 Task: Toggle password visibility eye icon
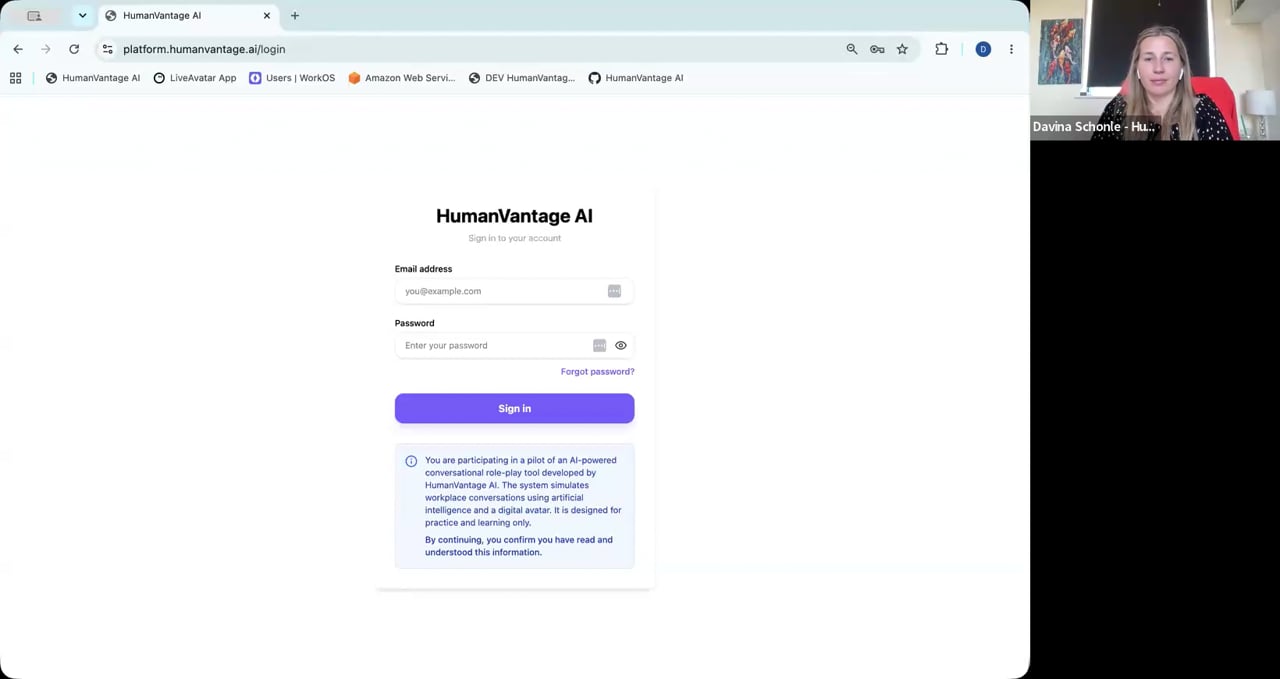click(621, 345)
